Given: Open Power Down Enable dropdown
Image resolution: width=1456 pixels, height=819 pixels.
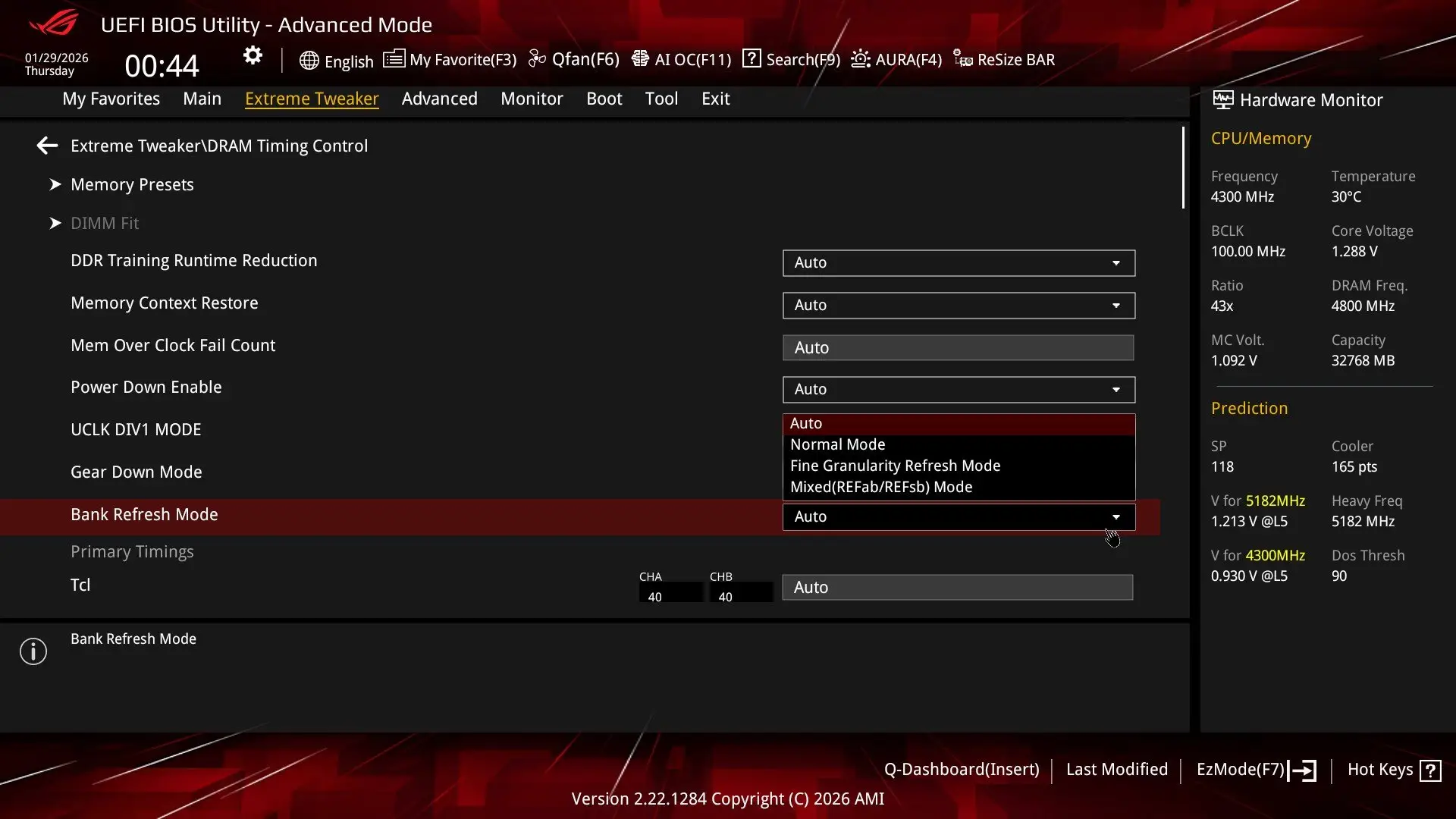Looking at the screenshot, I should click(959, 389).
